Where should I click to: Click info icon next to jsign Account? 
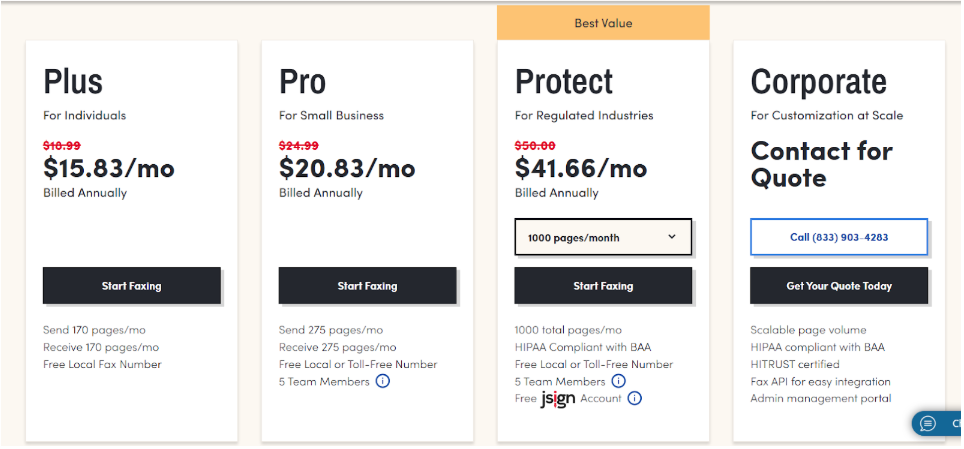(x=634, y=399)
